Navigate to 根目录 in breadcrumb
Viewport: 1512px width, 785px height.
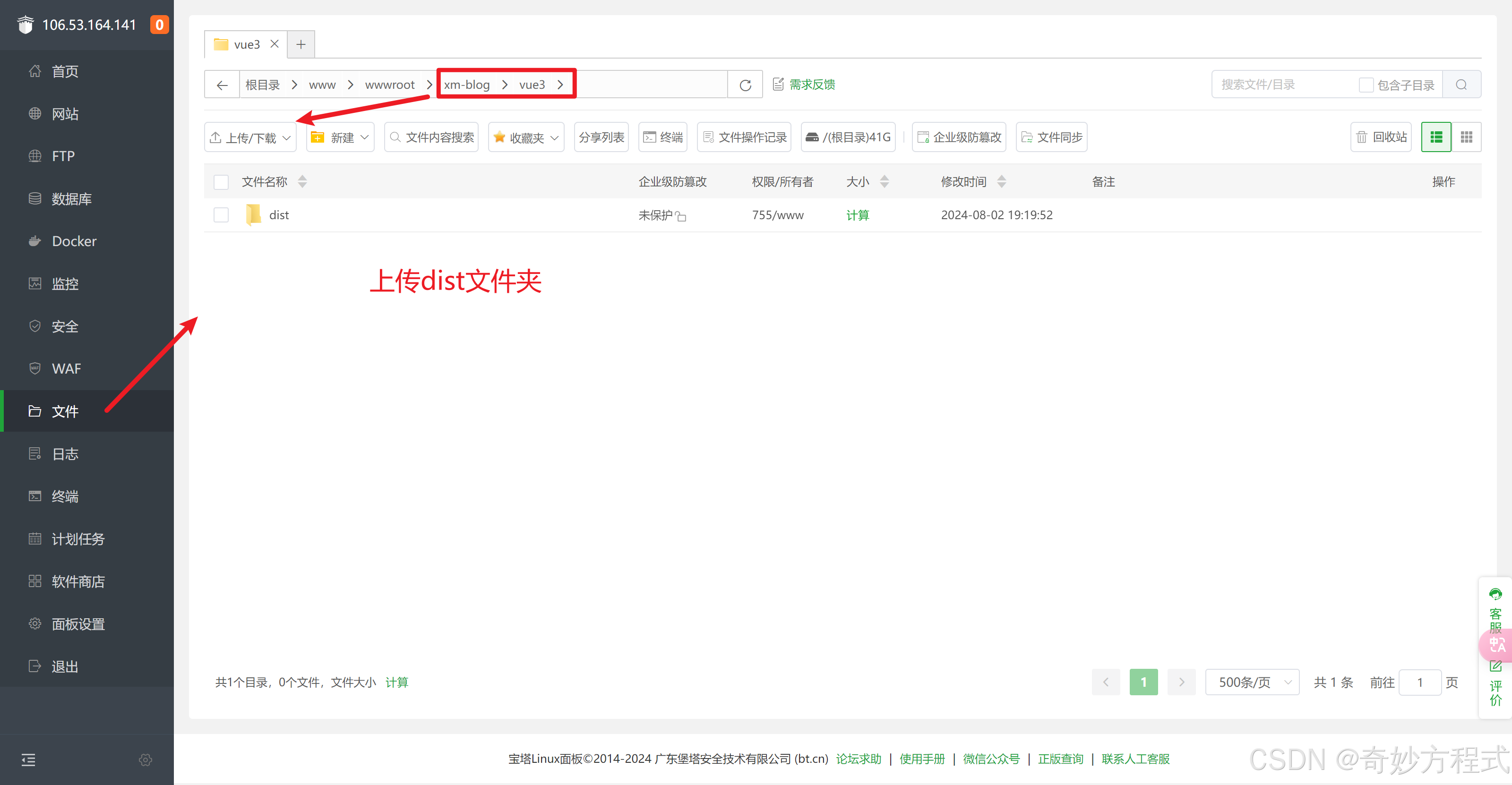pos(262,85)
